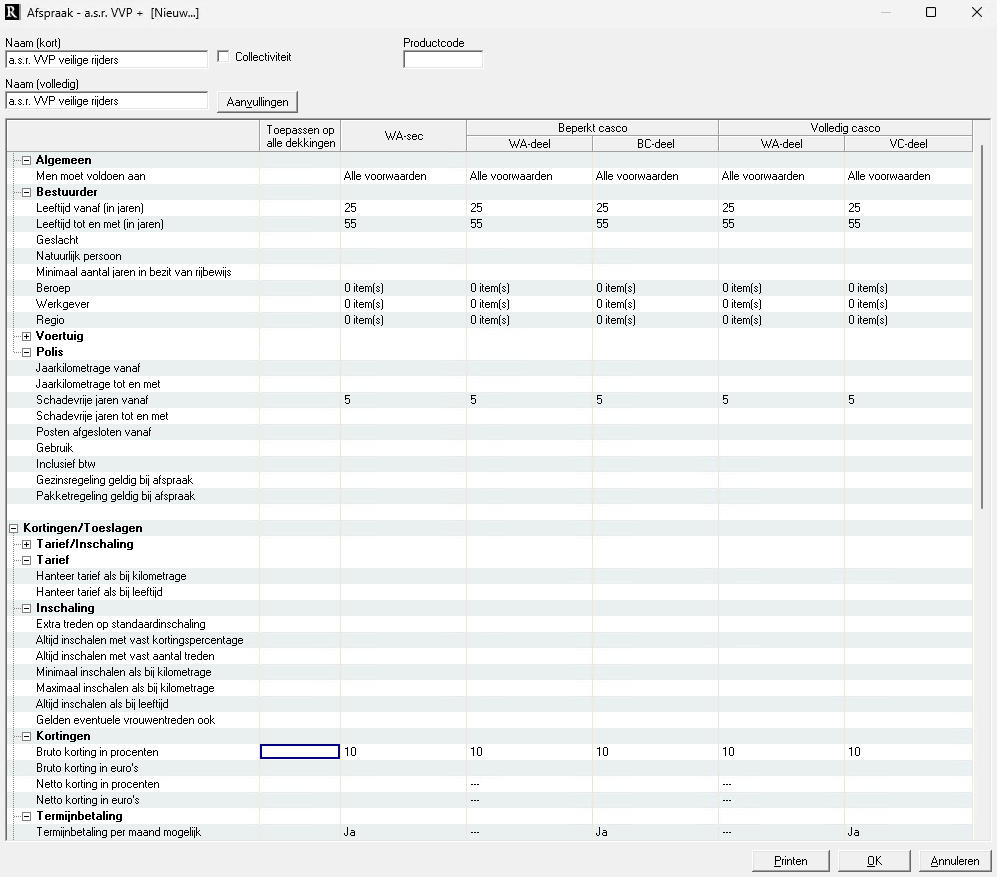The width and height of the screenshot is (997, 877).
Task: Click BC-deel value 55 for Leeftijd tot
Action: click(602, 224)
